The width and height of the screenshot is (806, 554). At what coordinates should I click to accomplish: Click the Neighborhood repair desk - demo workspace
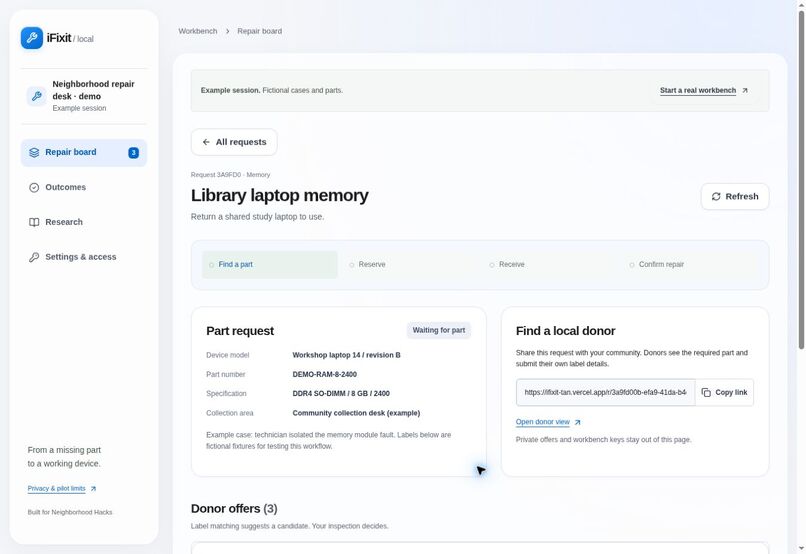[x=84, y=96]
